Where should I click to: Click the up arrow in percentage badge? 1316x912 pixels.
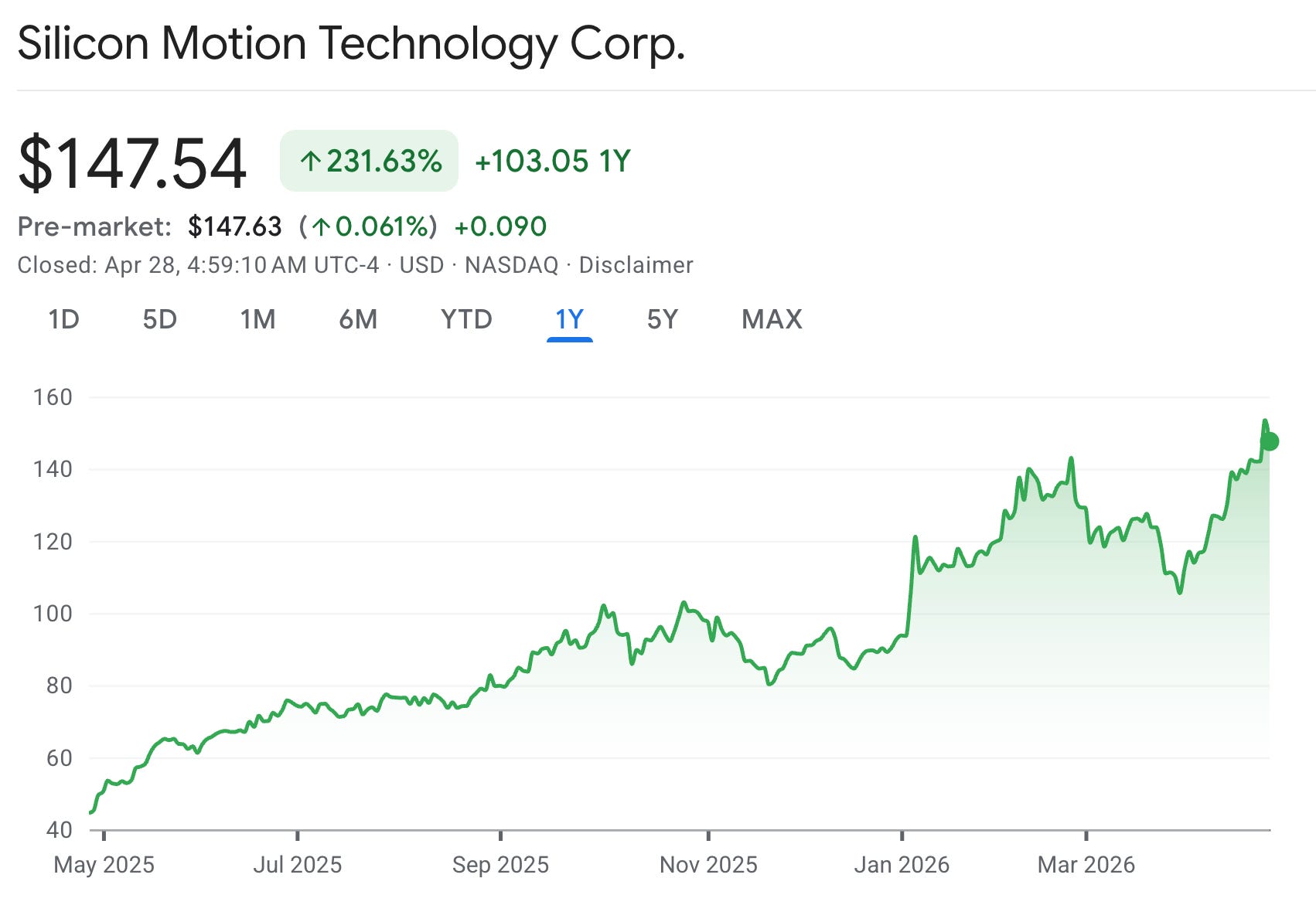(x=311, y=162)
